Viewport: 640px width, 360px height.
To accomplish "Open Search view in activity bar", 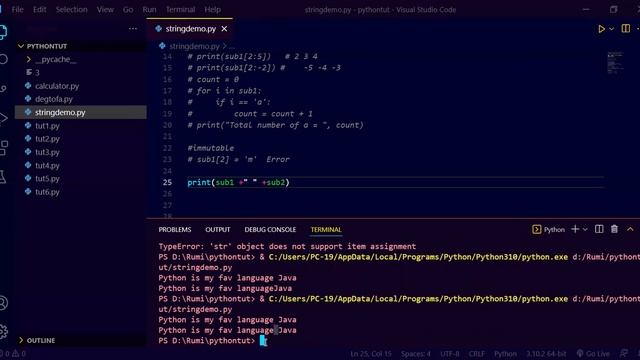I will click(3, 60).
